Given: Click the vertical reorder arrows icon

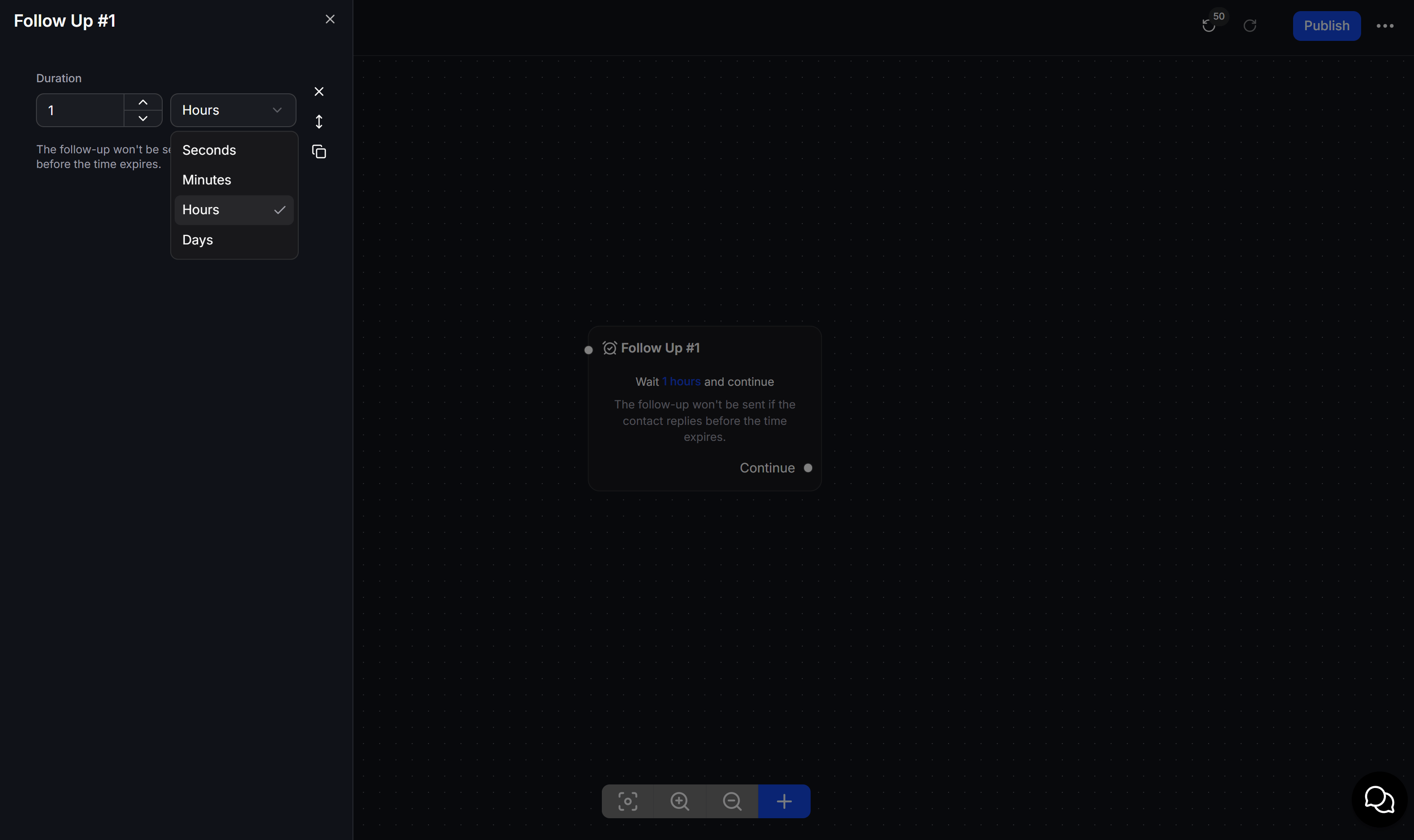Looking at the screenshot, I should [x=319, y=122].
